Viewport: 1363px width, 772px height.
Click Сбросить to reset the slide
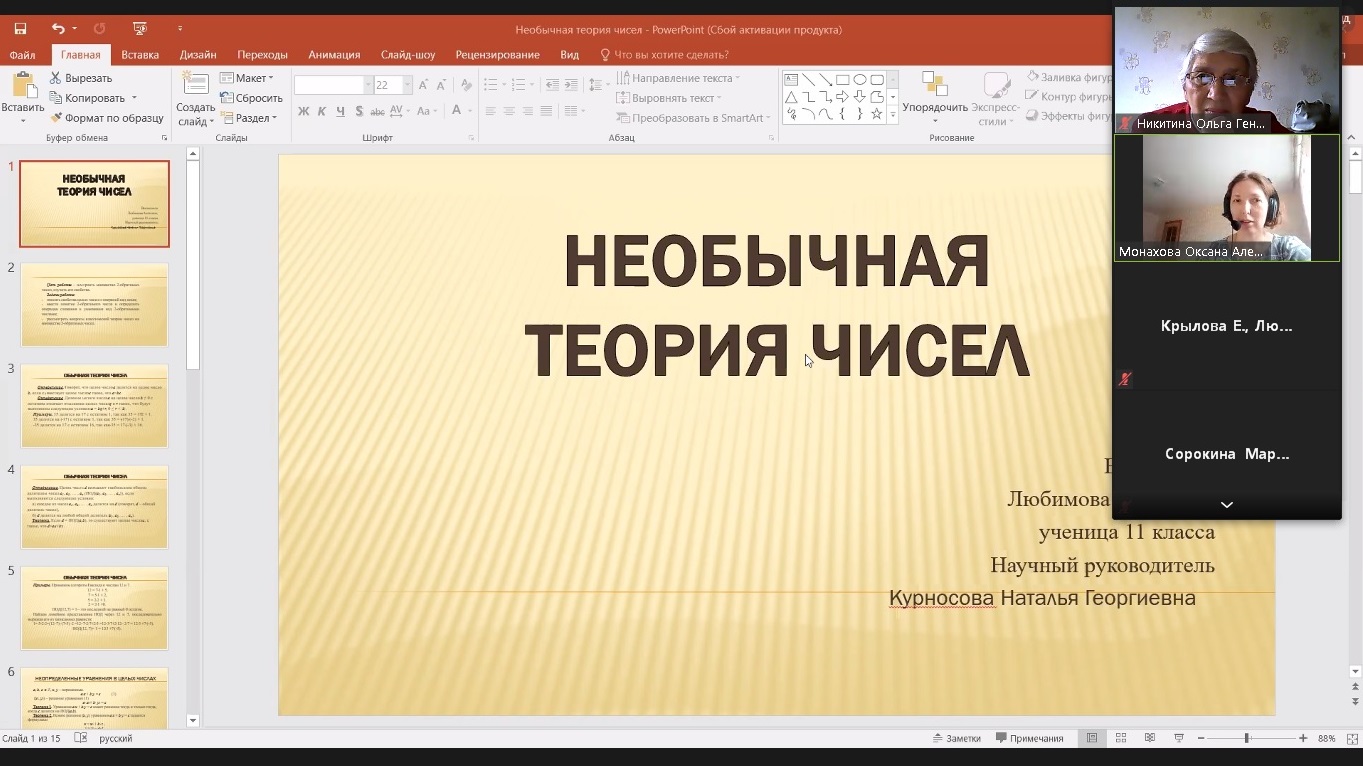251,98
